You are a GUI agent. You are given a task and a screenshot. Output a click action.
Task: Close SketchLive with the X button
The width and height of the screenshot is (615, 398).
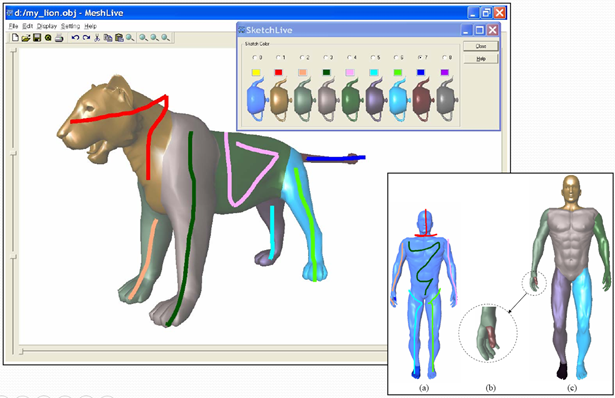(x=493, y=30)
